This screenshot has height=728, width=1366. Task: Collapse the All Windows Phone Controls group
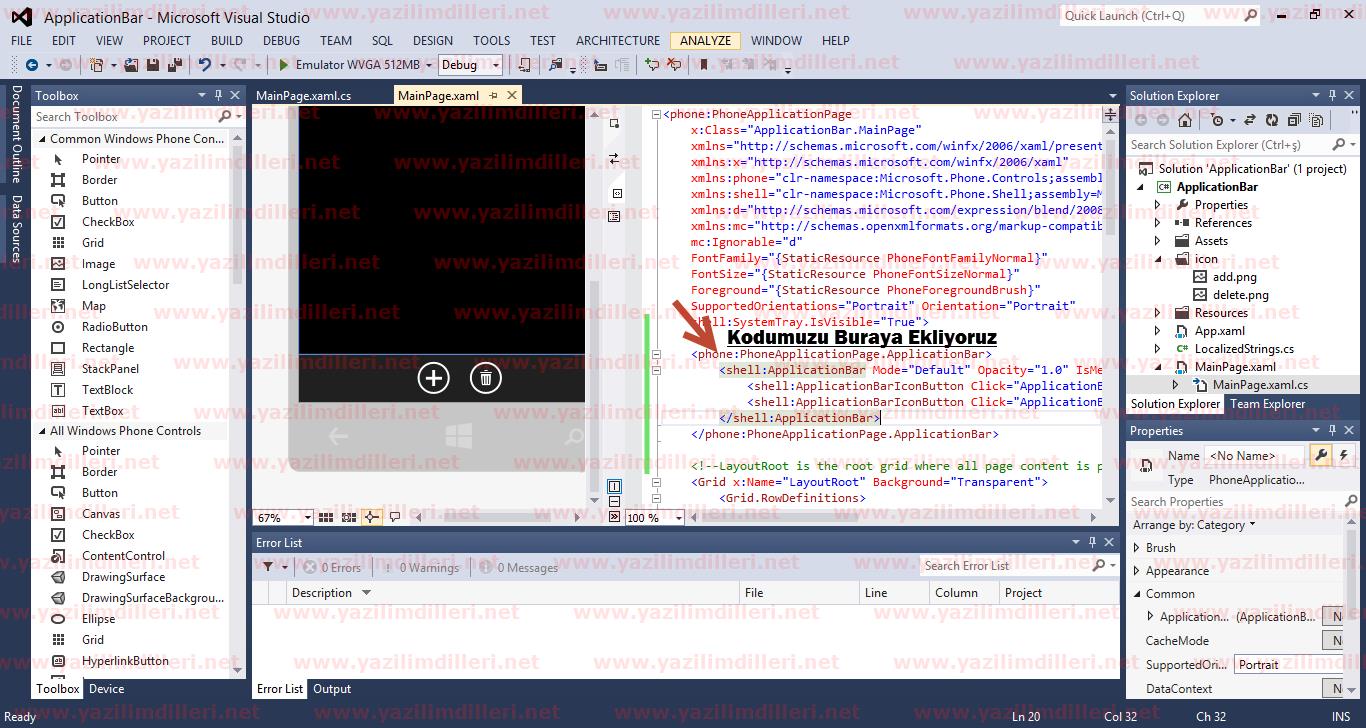point(43,431)
